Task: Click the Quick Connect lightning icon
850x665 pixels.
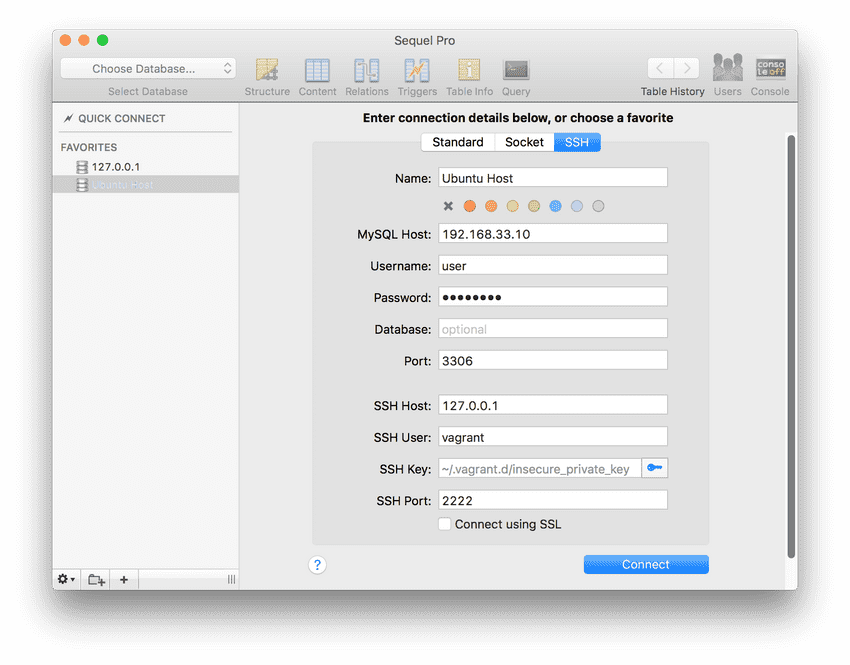Action: [x=68, y=118]
